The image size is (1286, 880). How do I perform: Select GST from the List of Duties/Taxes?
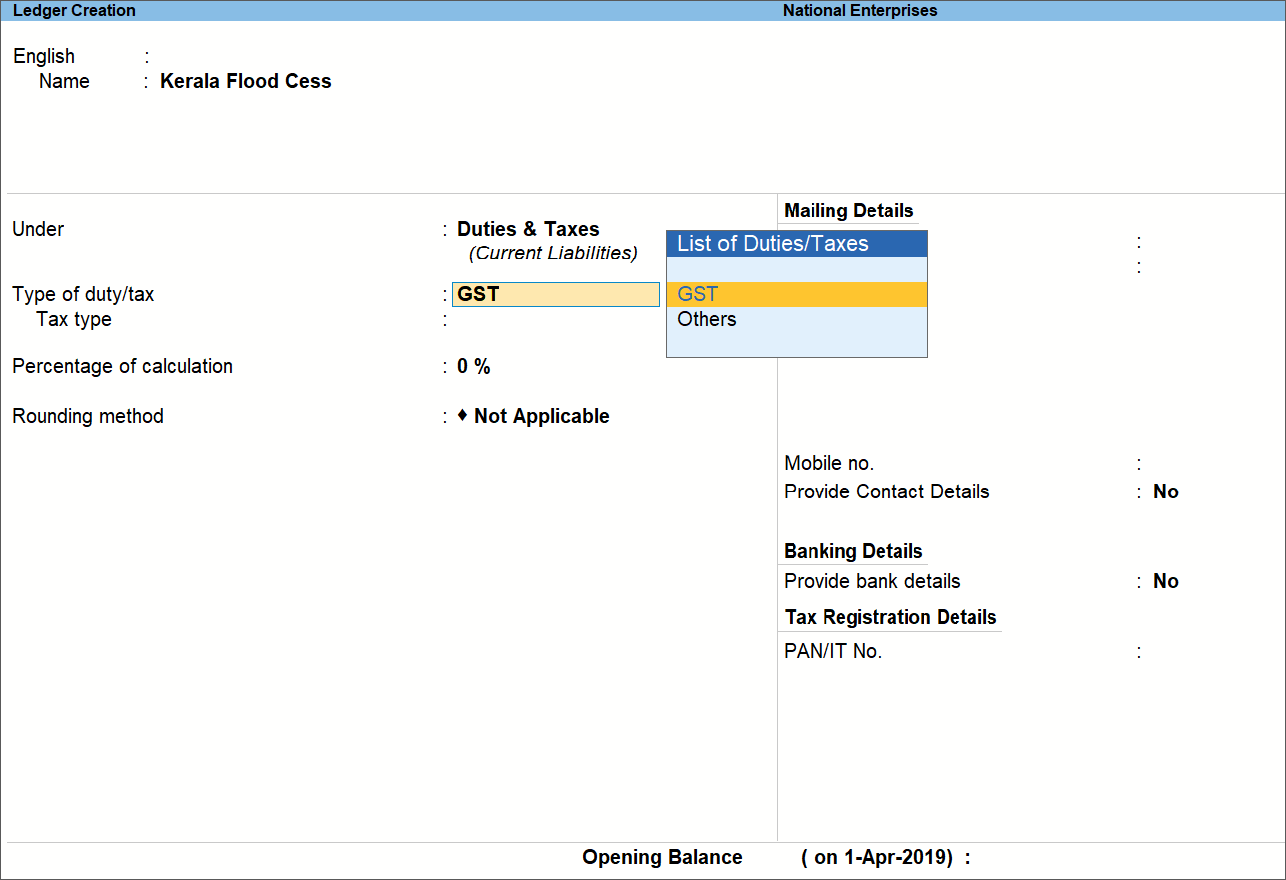click(697, 294)
